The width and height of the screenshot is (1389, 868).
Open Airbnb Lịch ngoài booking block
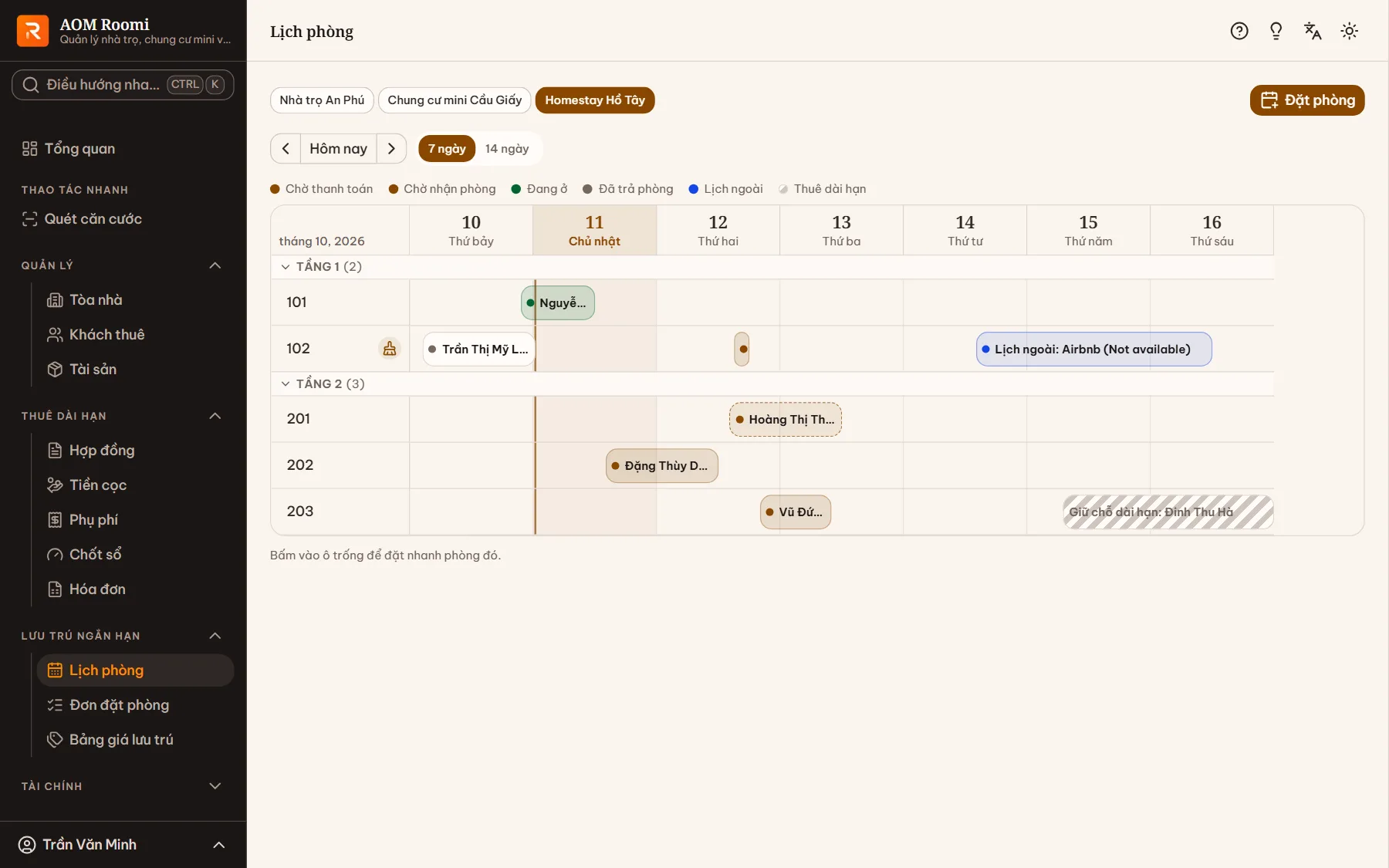tap(1094, 350)
